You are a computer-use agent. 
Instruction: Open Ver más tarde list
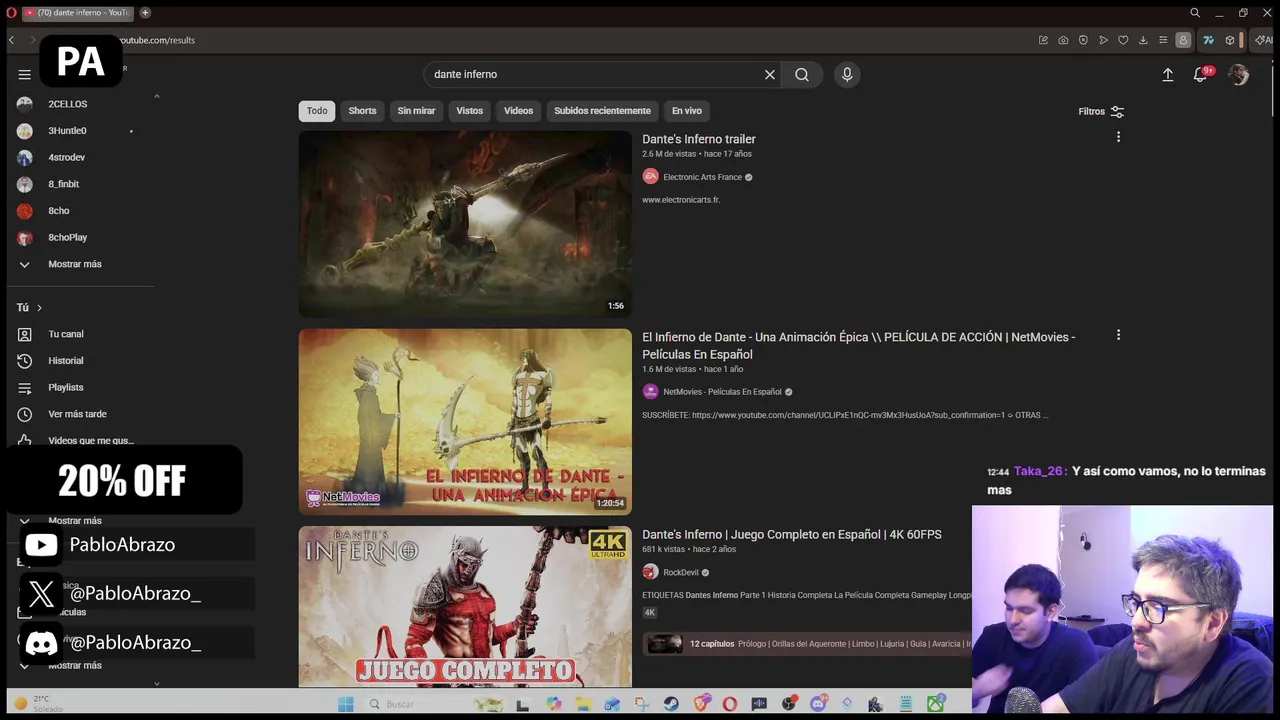[77, 414]
